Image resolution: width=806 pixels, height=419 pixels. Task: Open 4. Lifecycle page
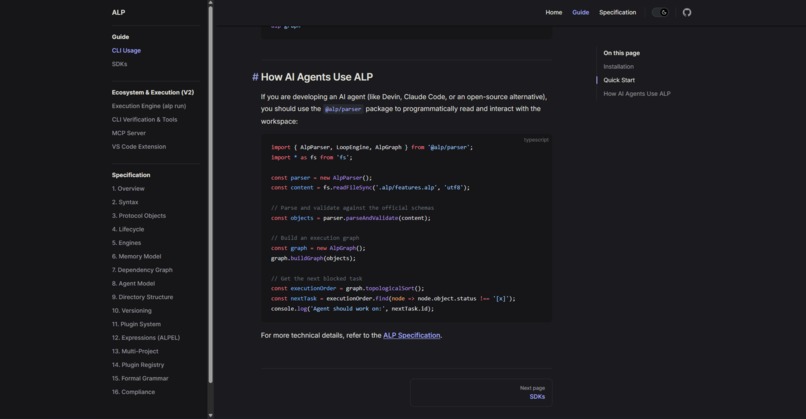point(128,229)
